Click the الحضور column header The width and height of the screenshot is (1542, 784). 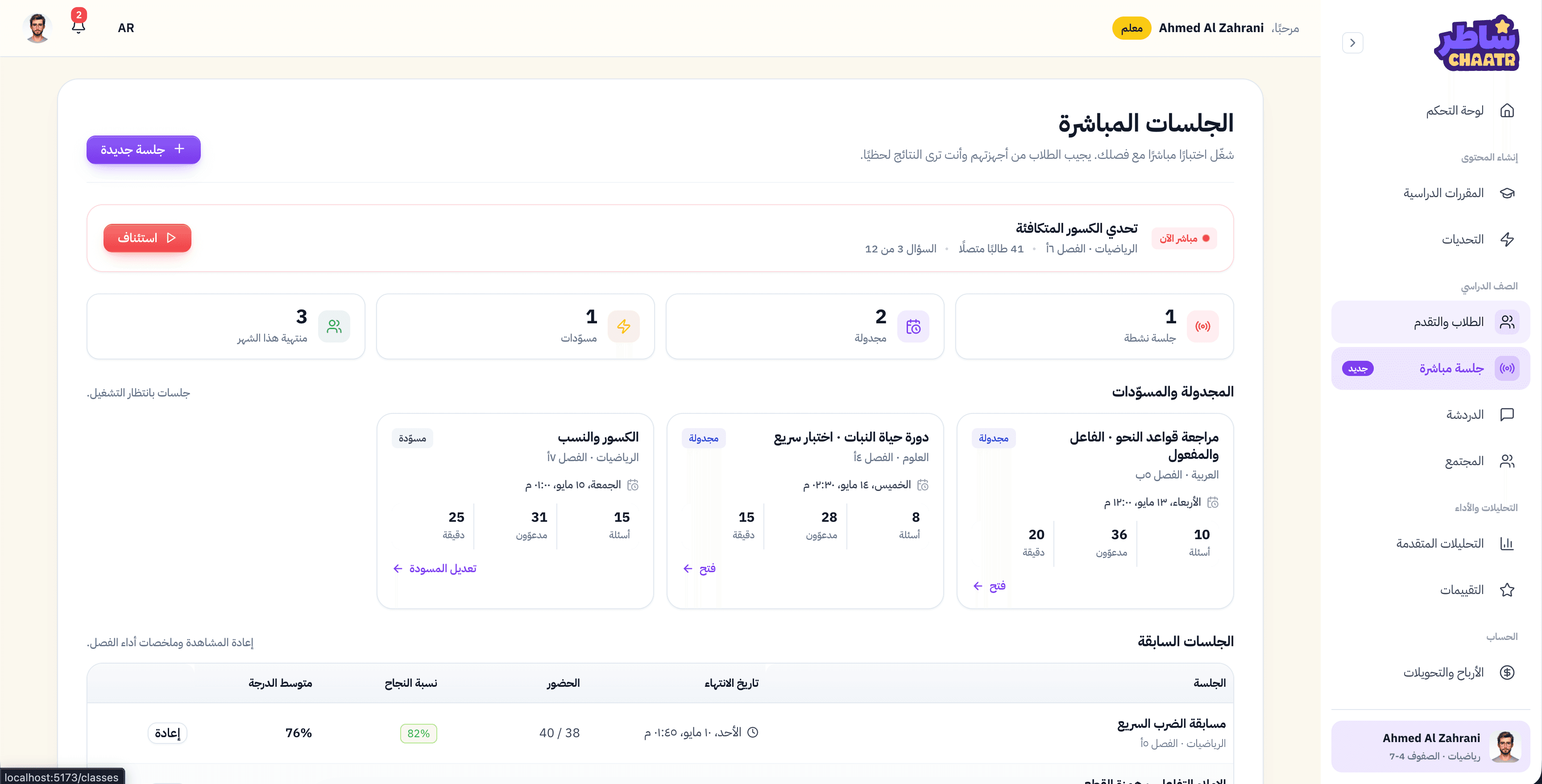pos(563,683)
